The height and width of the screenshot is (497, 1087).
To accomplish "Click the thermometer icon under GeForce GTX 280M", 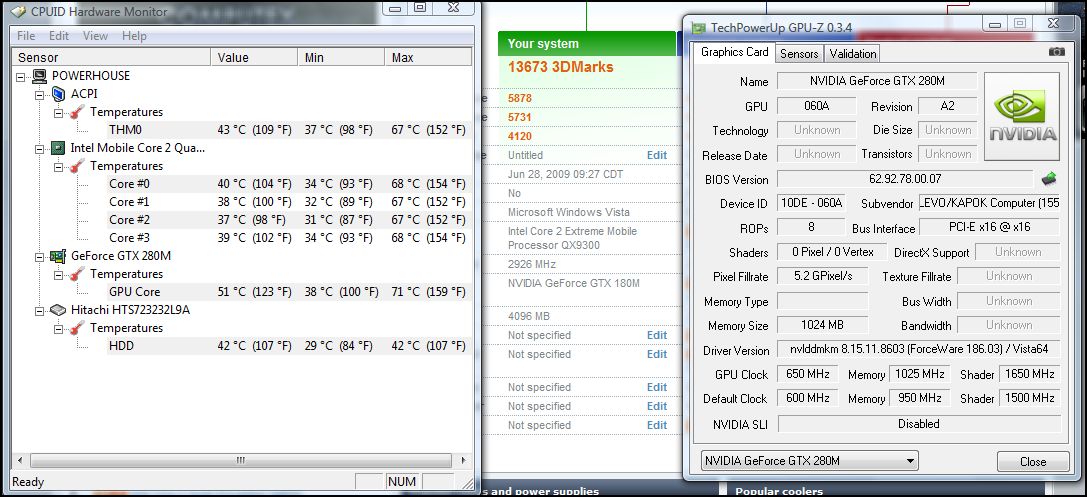I will click(77, 274).
